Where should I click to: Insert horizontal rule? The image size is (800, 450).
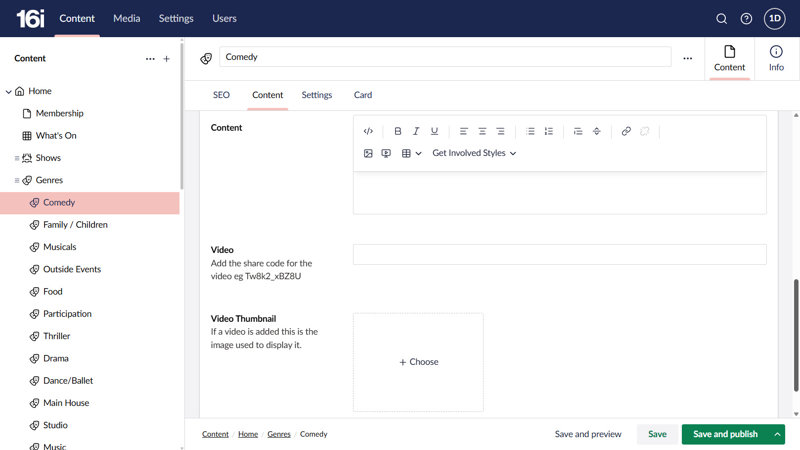(x=596, y=131)
